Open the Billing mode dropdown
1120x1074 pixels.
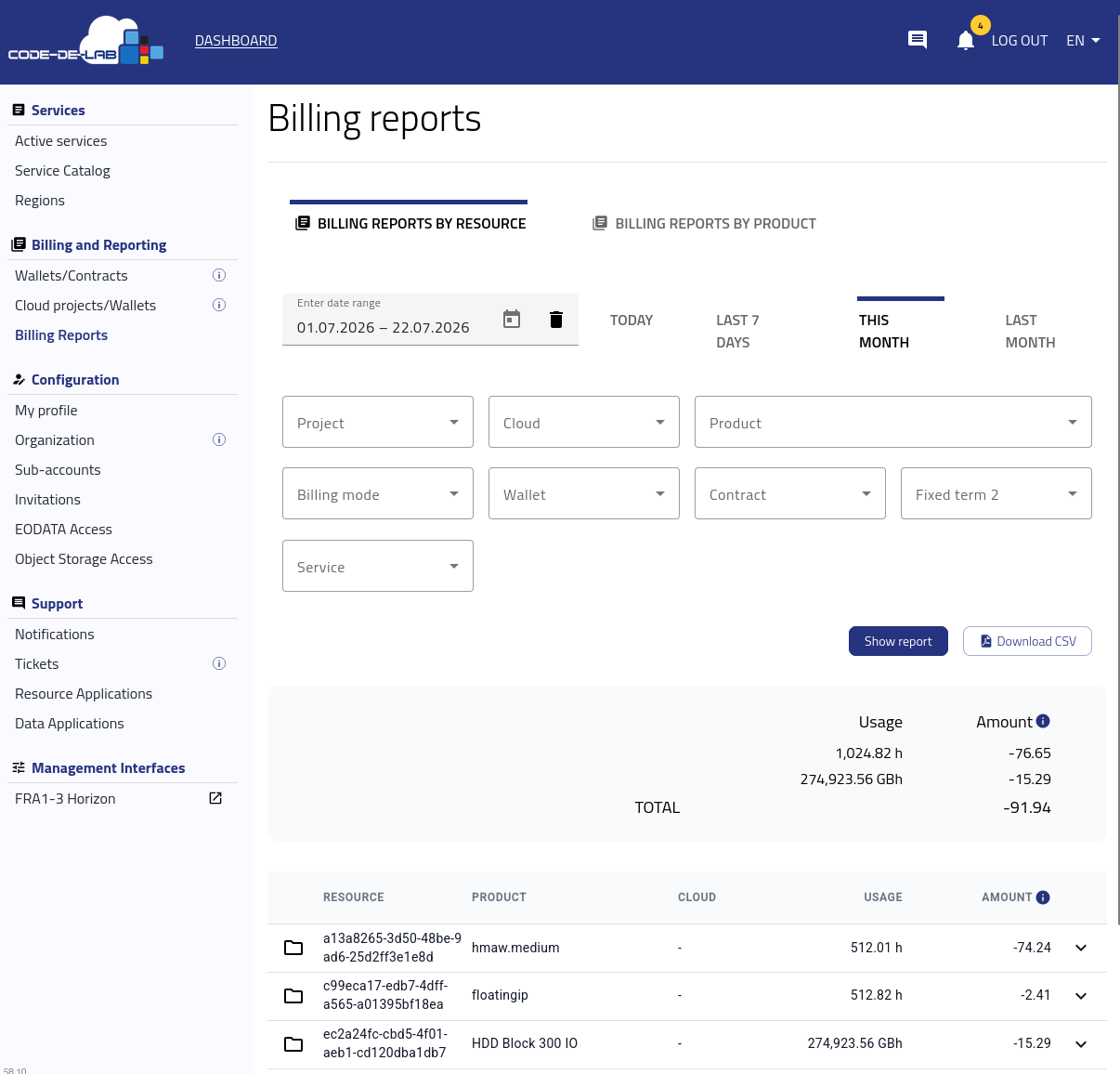pyautogui.click(x=378, y=493)
